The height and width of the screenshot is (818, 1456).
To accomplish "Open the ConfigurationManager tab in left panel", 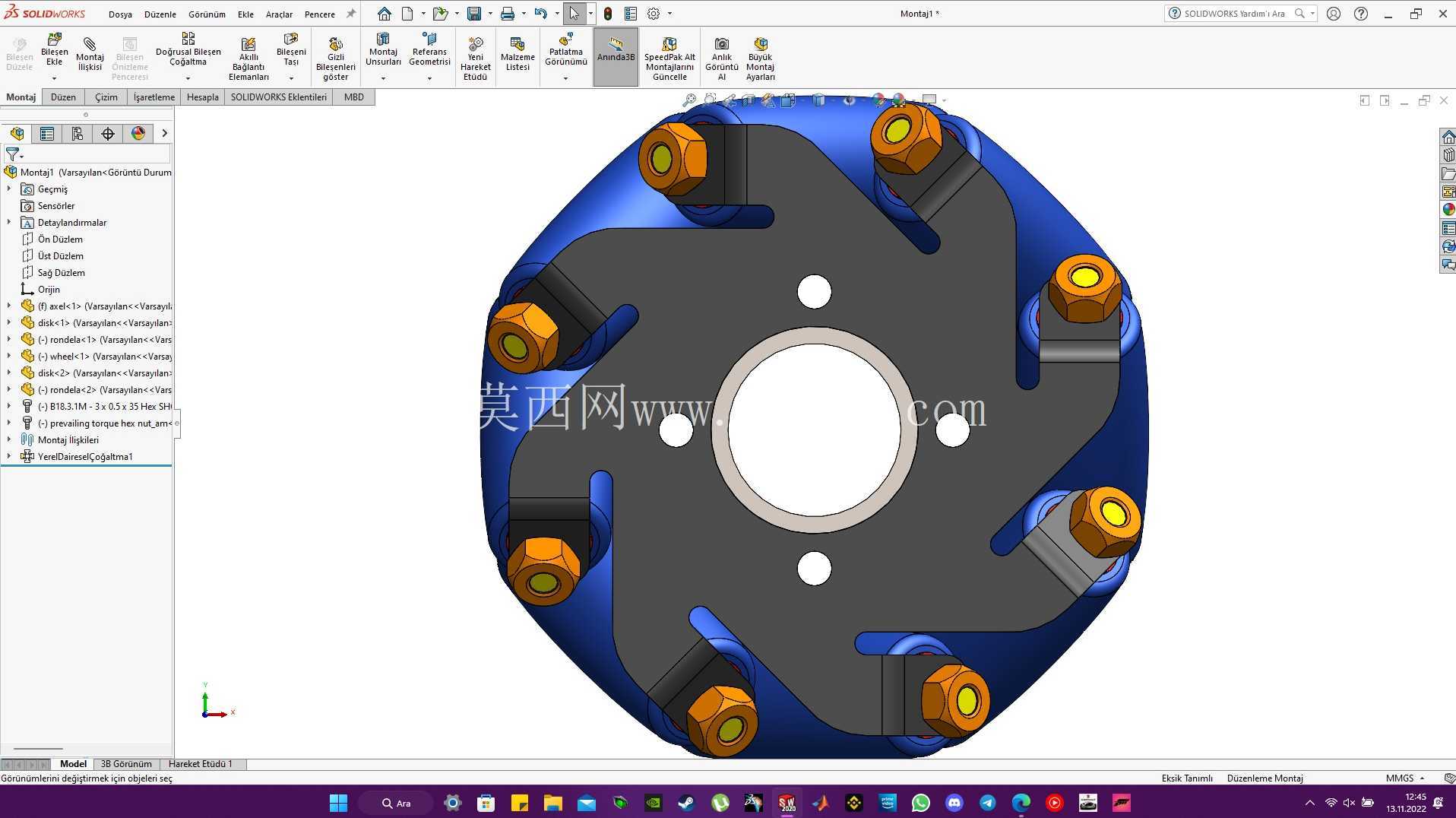I will 77,133.
